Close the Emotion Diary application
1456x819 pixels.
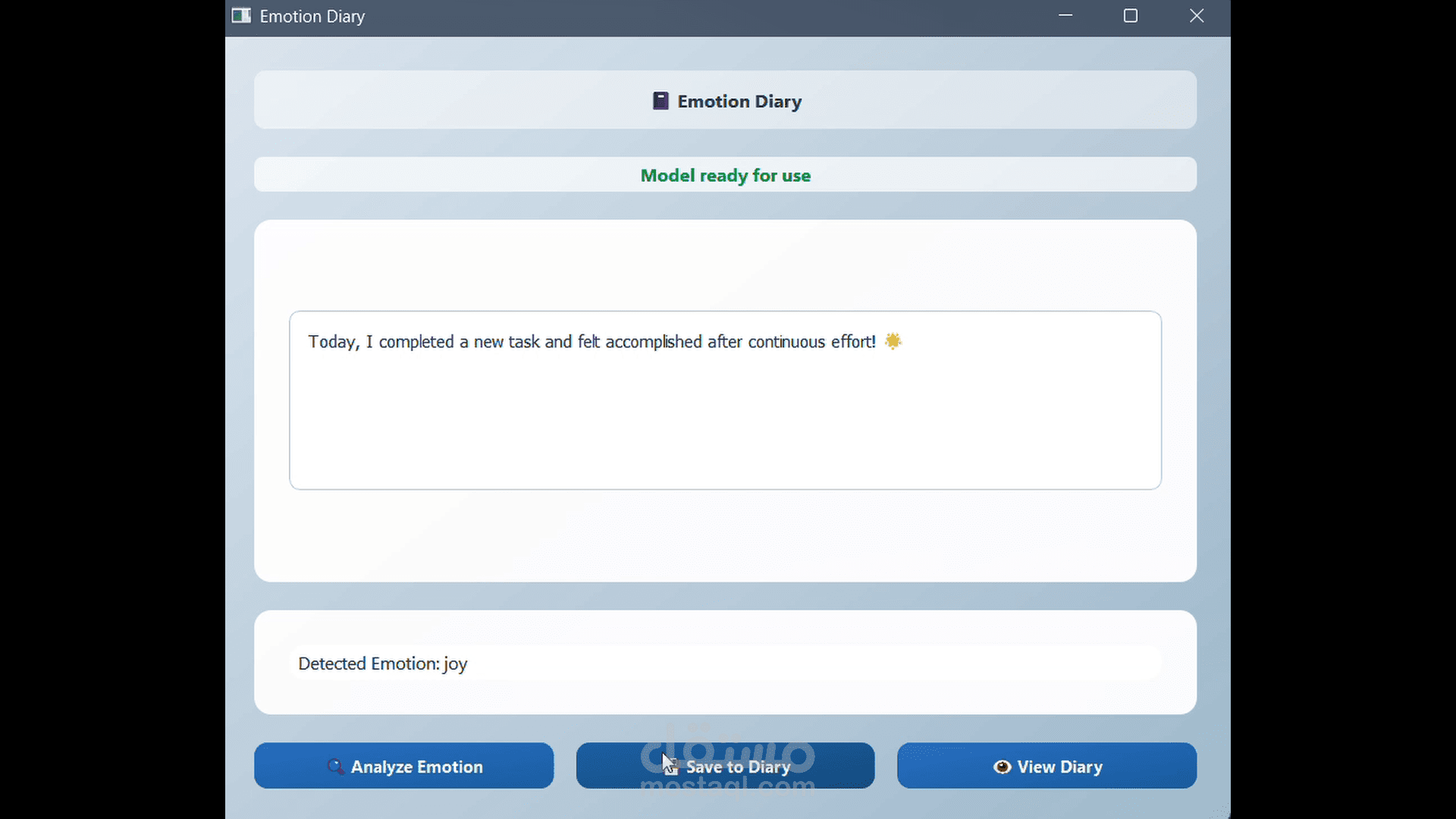[1197, 15]
